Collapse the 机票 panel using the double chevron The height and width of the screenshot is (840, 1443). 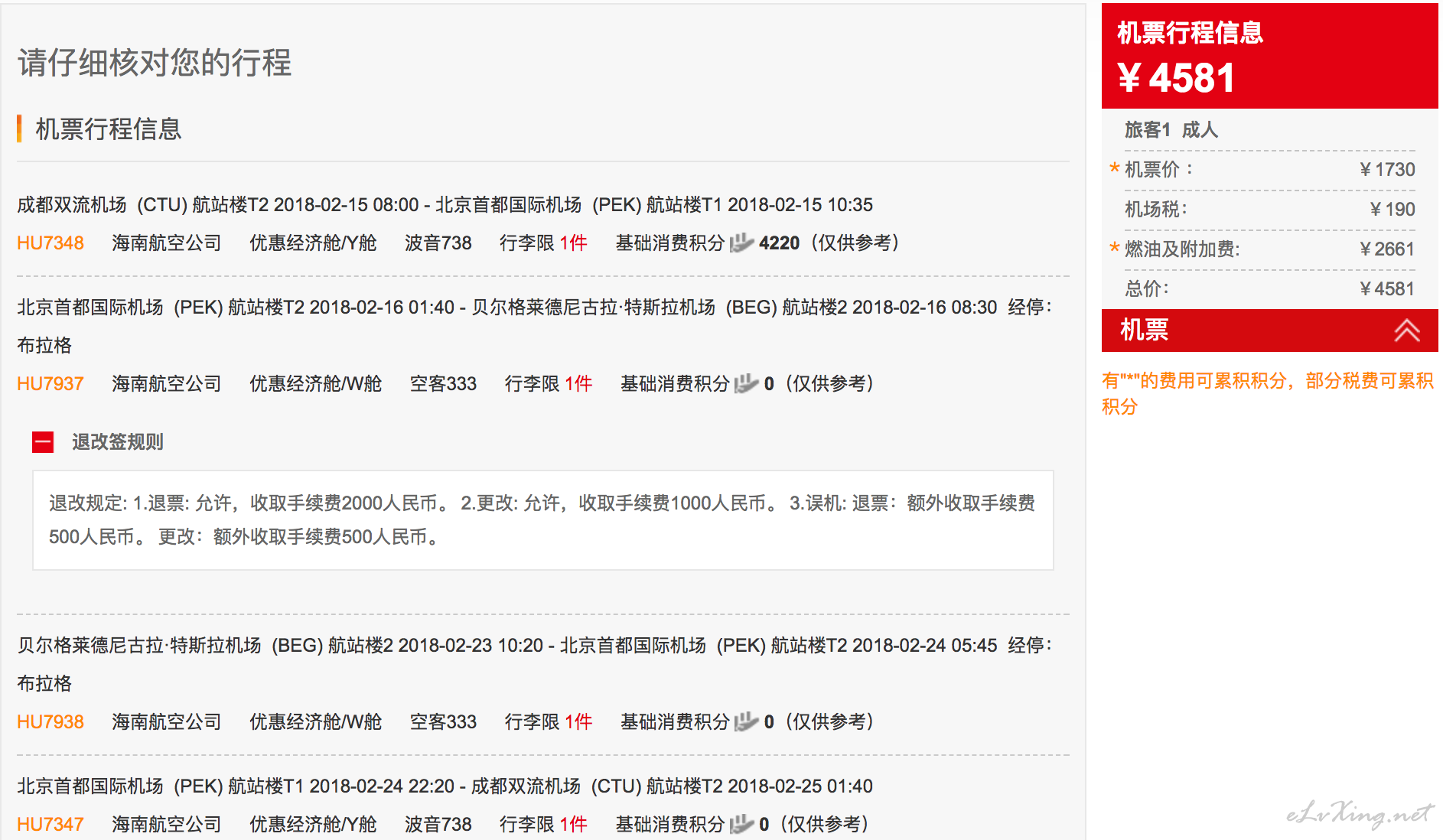click(x=1406, y=330)
